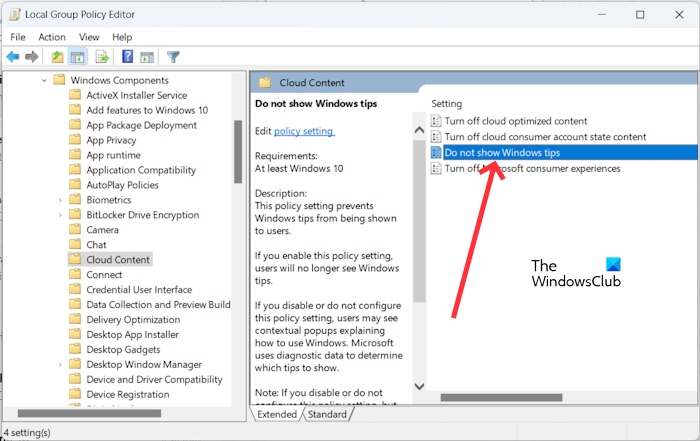The image size is (700, 441).
Task: Click policy icon beside Do not show Windows tips
Action: coord(436,153)
